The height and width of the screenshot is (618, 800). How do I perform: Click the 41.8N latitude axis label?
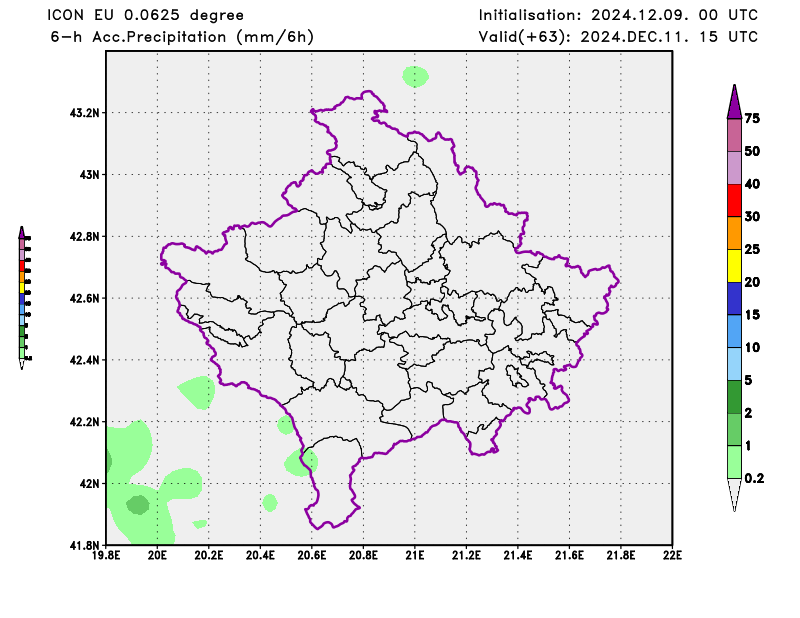[x=85, y=545]
